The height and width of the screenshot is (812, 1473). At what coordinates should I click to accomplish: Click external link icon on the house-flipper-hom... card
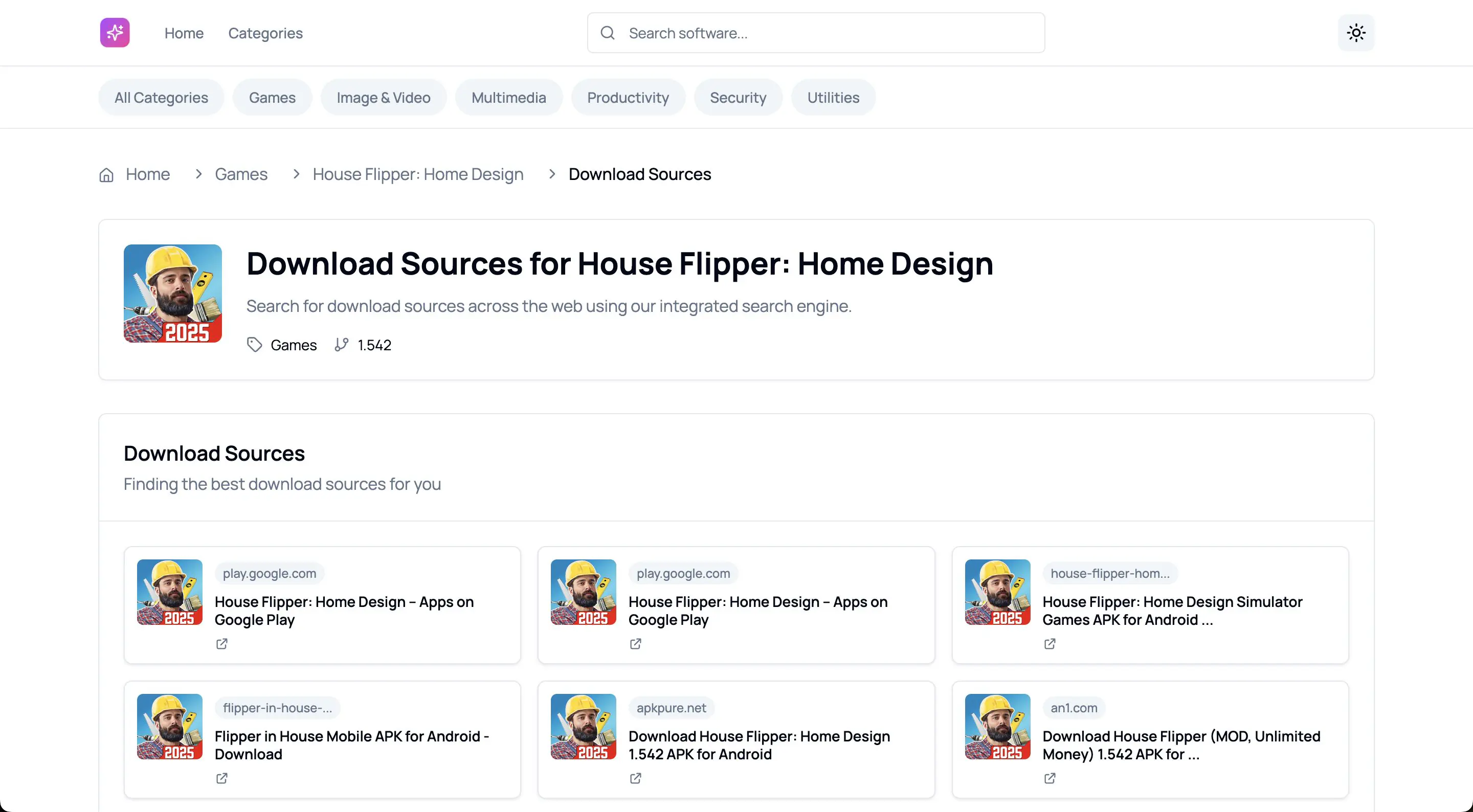tap(1050, 644)
